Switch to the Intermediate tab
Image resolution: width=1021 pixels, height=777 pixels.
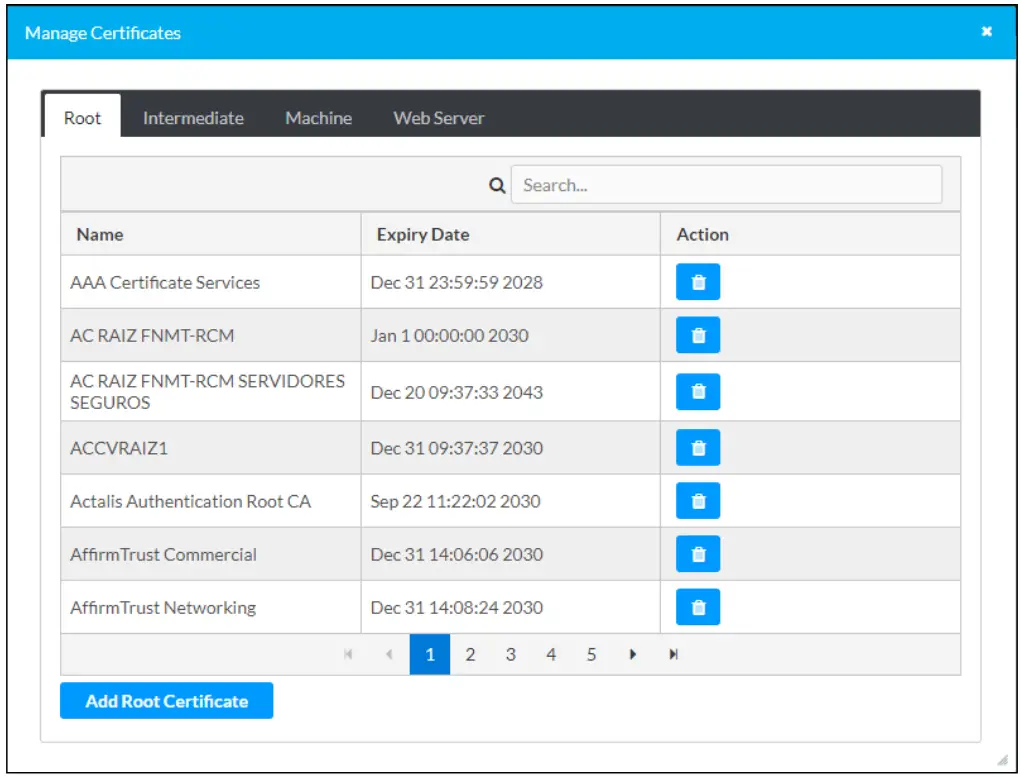193,118
